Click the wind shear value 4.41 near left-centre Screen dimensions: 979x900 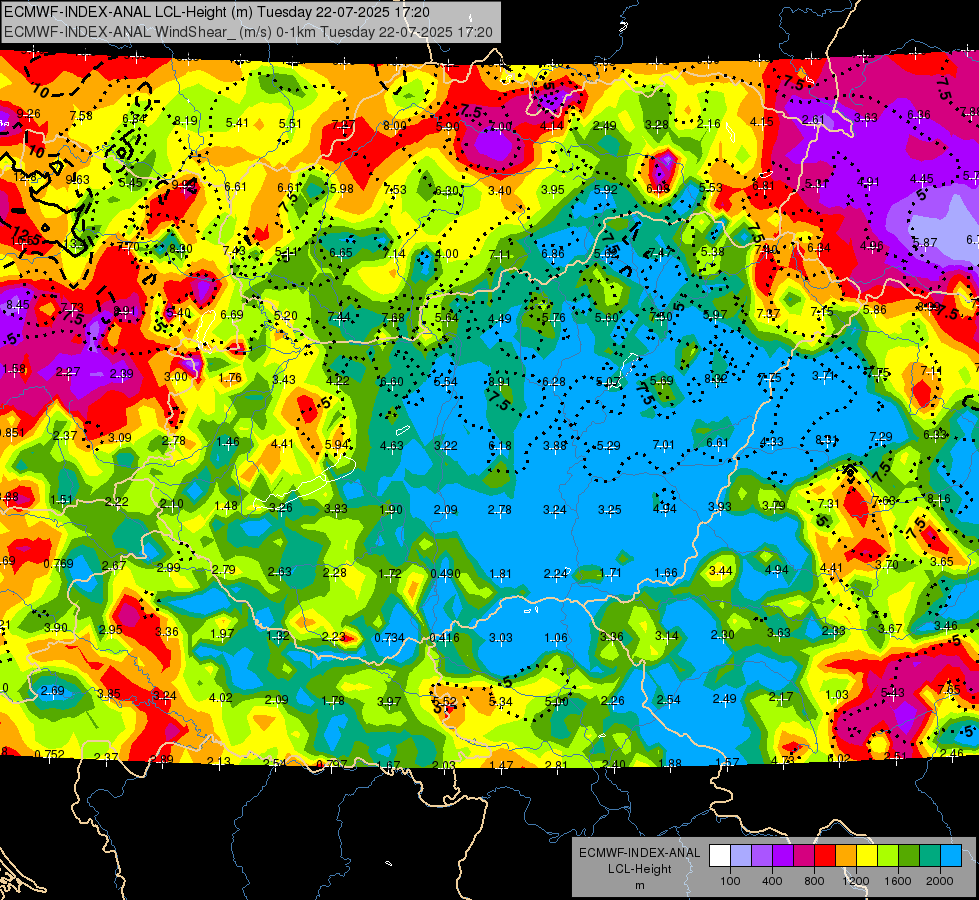tap(282, 443)
